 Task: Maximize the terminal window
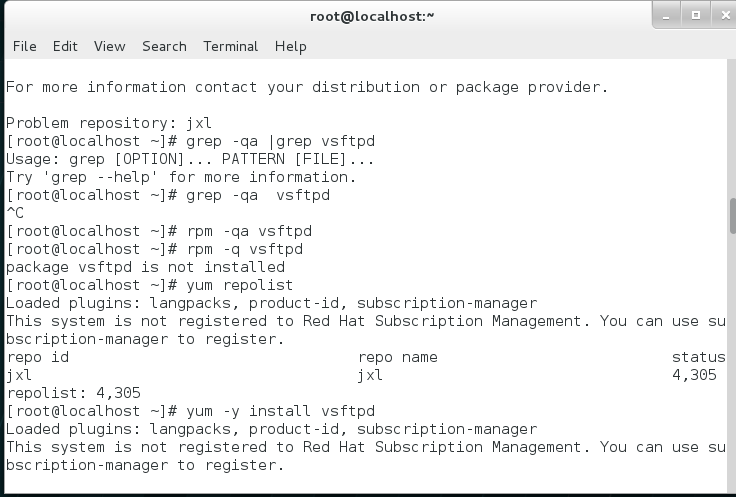[694, 14]
